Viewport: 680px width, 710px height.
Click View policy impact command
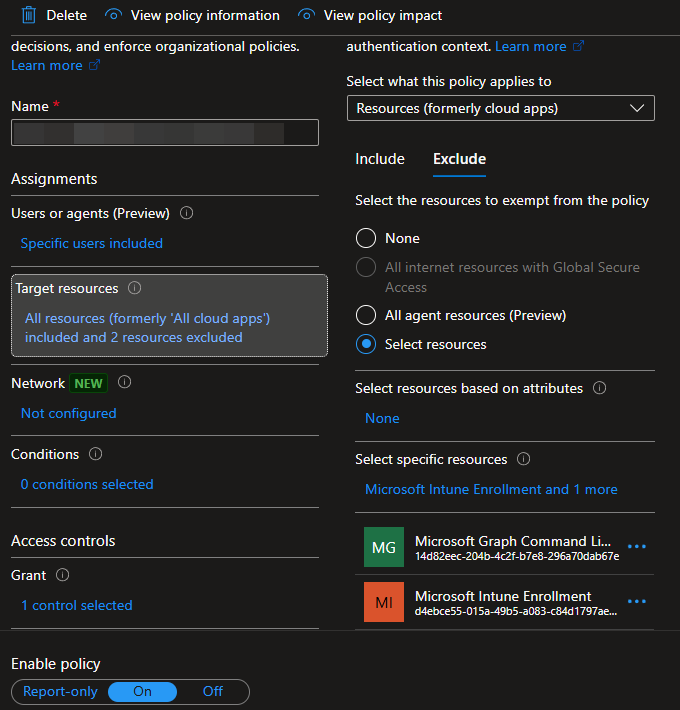click(x=383, y=15)
